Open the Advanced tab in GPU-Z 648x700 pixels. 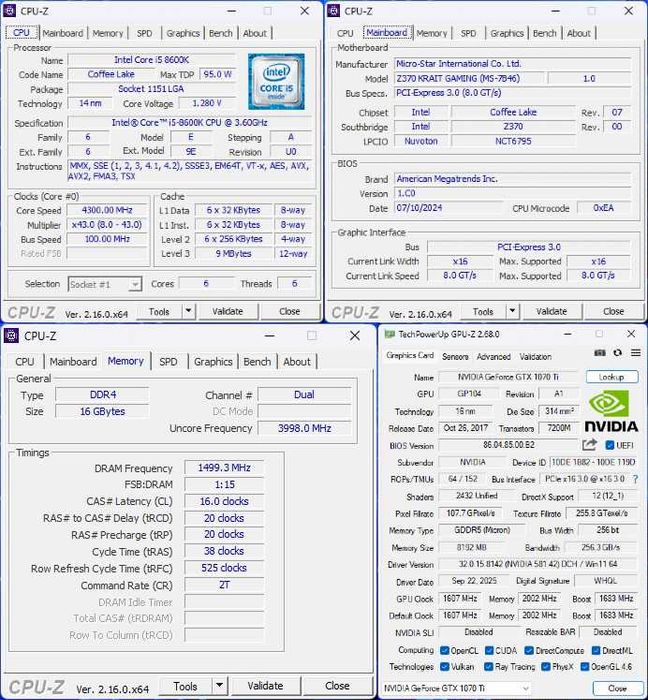(x=494, y=357)
